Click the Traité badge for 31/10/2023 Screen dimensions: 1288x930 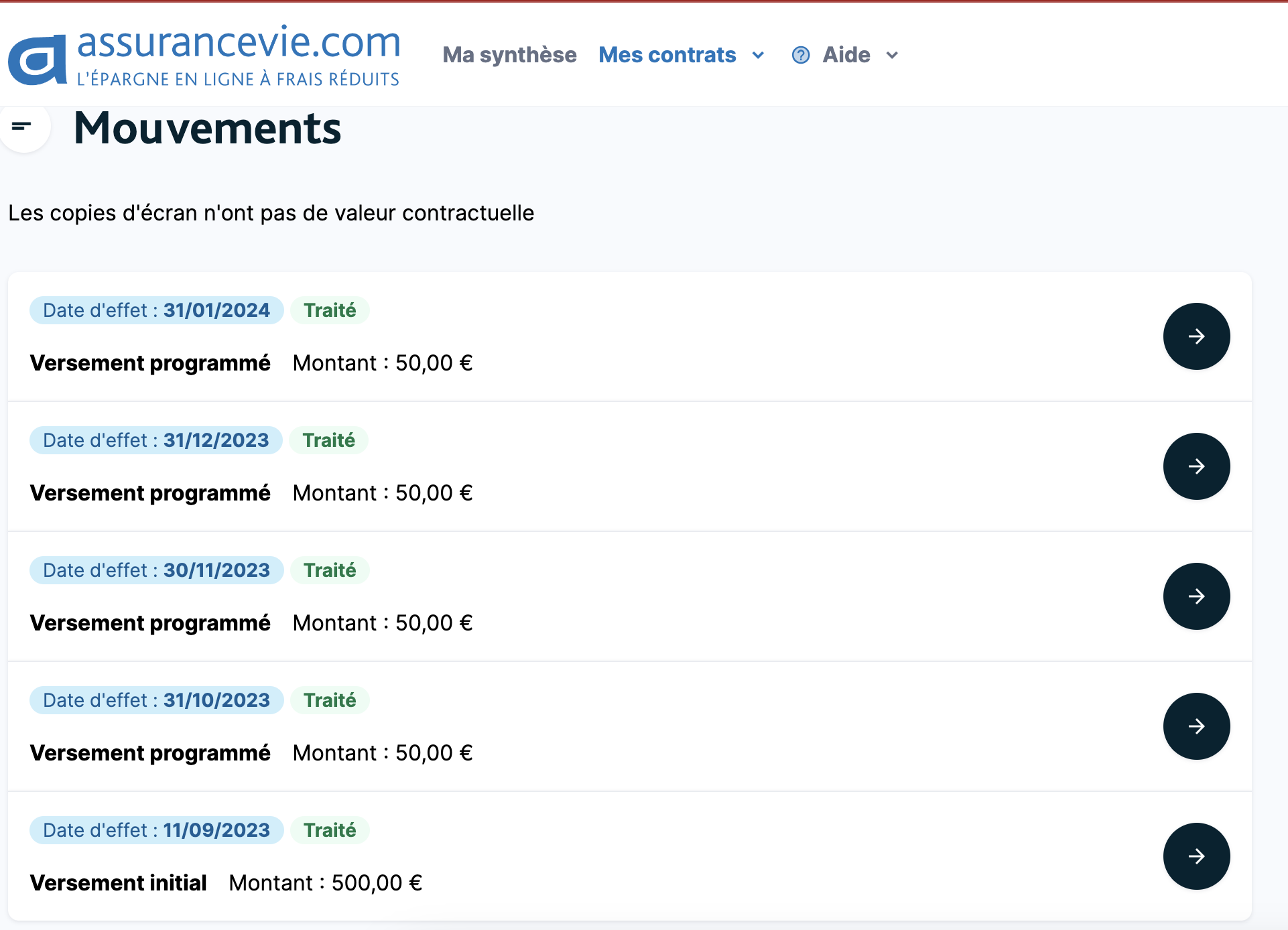(x=330, y=700)
